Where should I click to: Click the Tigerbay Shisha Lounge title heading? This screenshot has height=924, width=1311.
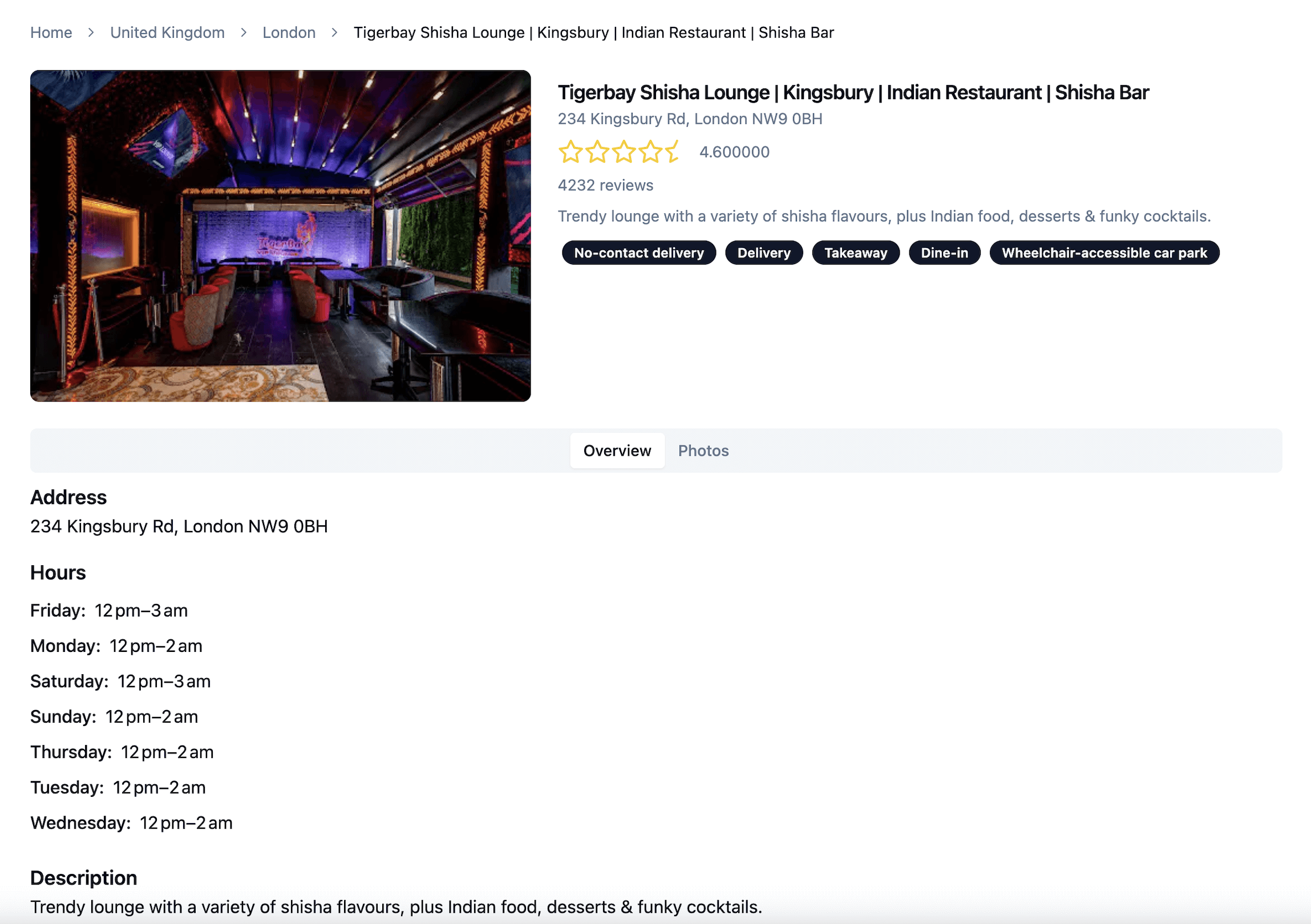(853, 92)
